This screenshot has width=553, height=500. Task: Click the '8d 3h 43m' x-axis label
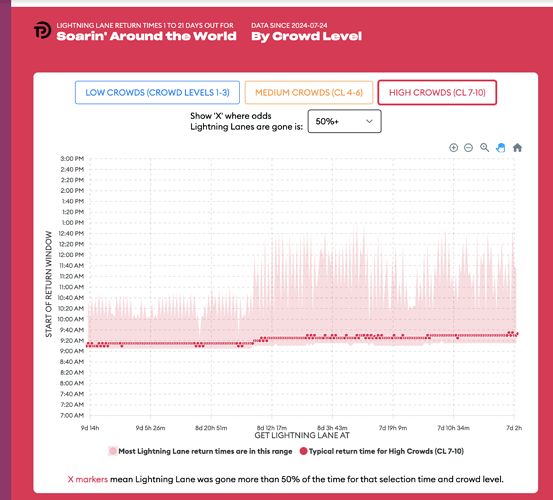point(332,428)
